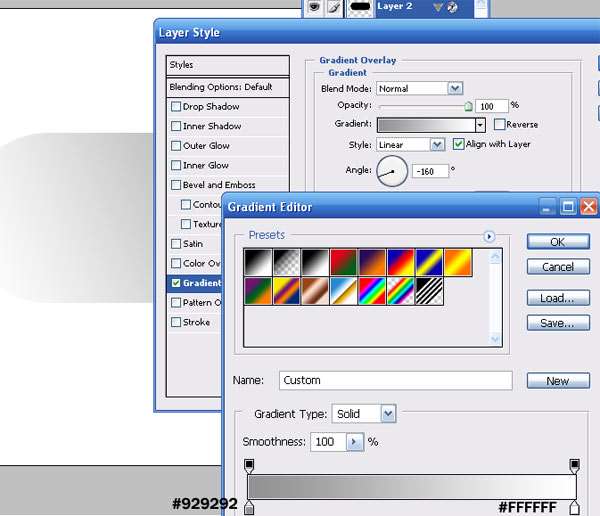Select Blending Options: Default

228,87
